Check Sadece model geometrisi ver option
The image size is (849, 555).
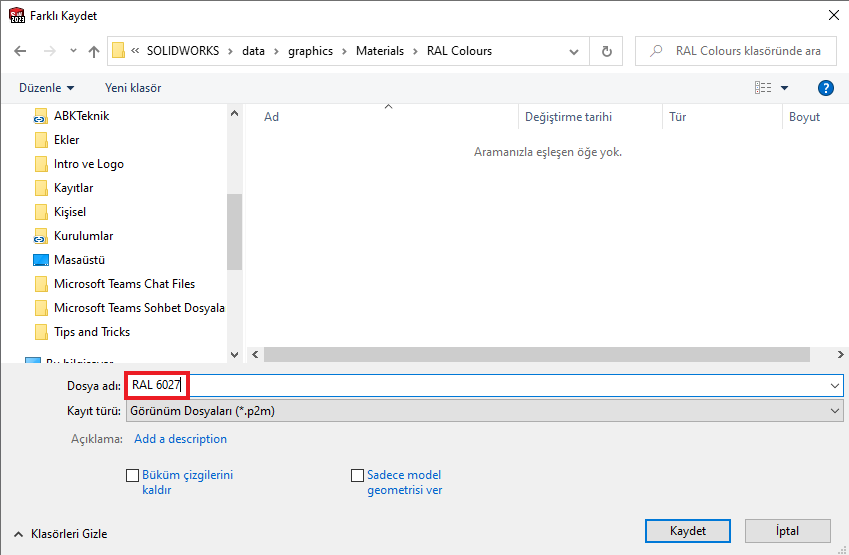(358, 476)
